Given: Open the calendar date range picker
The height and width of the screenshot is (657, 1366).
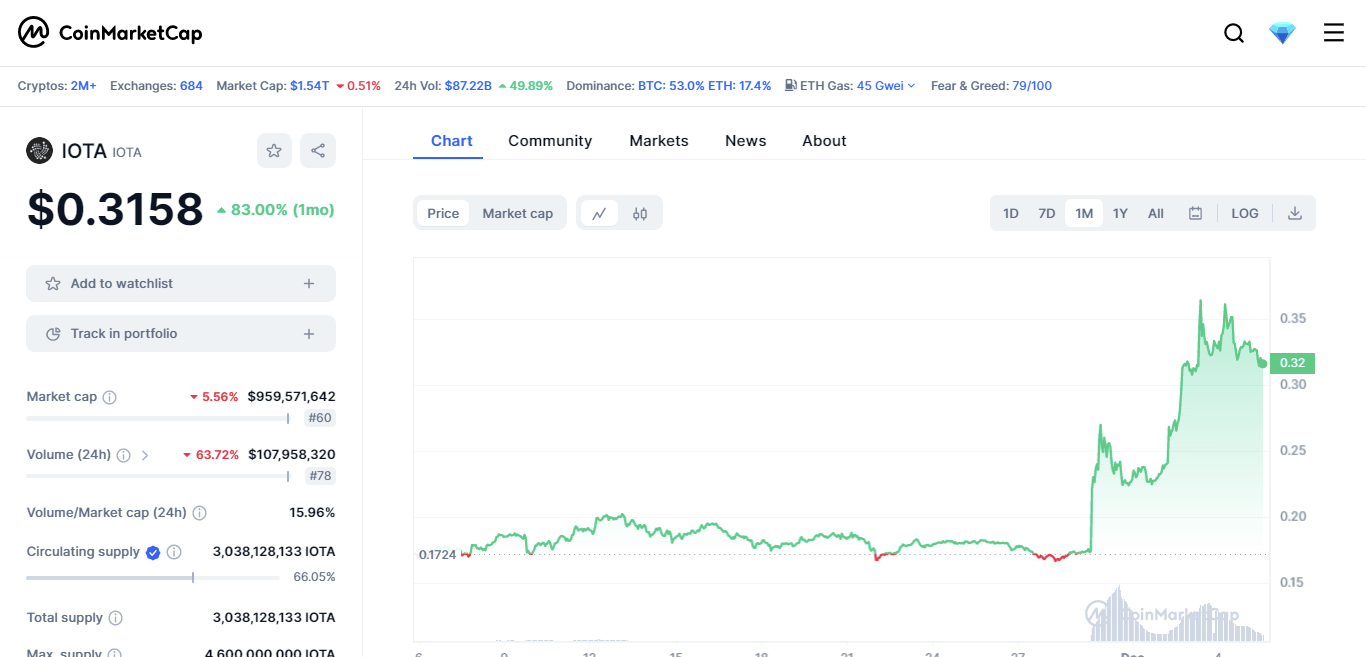Looking at the screenshot, I should [1195, 213].
